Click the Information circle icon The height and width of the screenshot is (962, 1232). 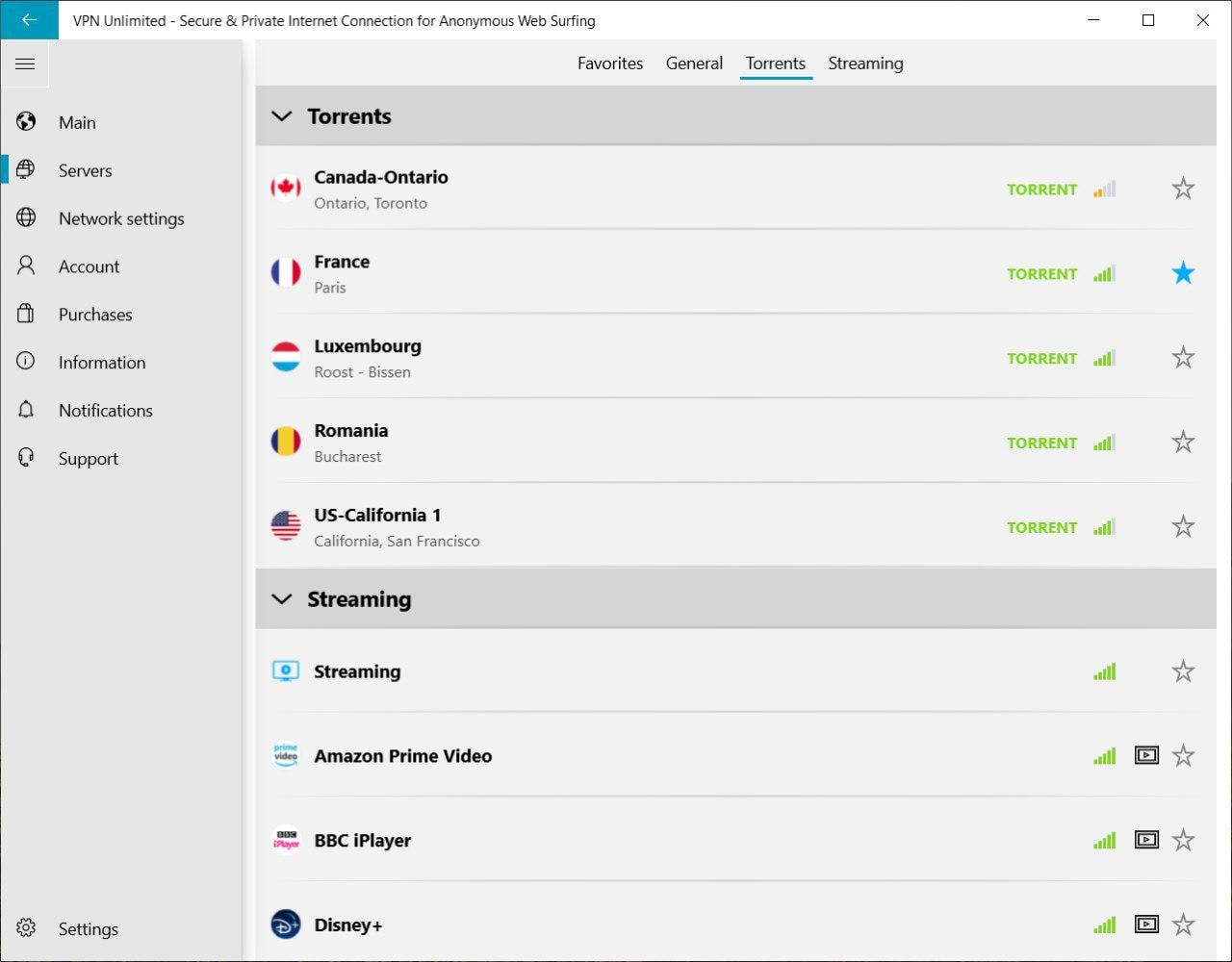point(26,362)
